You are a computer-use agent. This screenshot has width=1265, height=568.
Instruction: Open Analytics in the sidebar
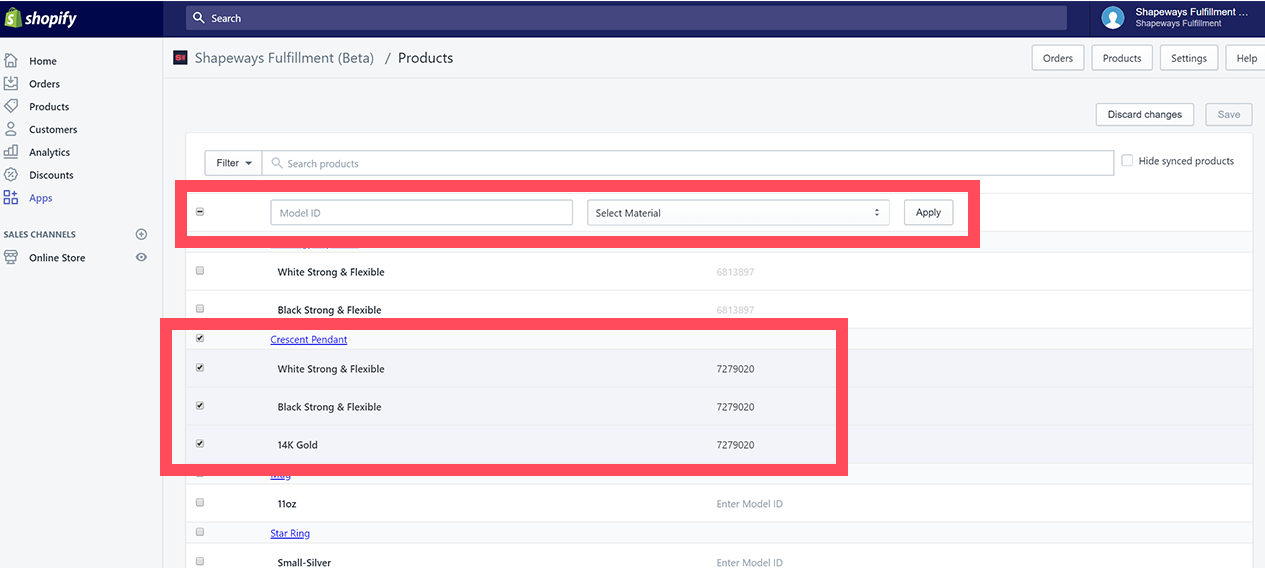point(49,153)
